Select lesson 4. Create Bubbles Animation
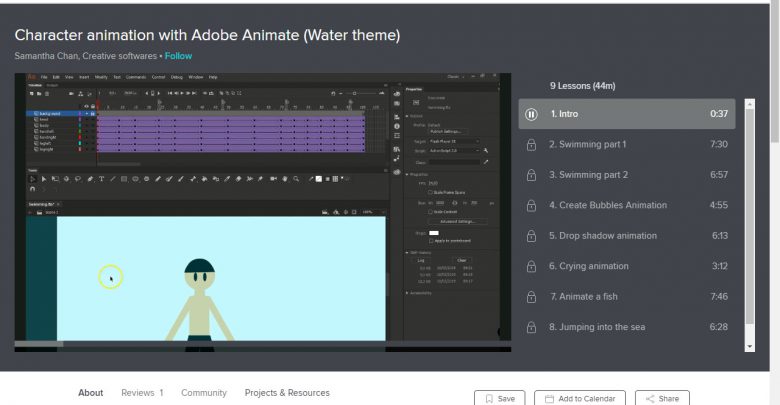 (x=627, y=205)
